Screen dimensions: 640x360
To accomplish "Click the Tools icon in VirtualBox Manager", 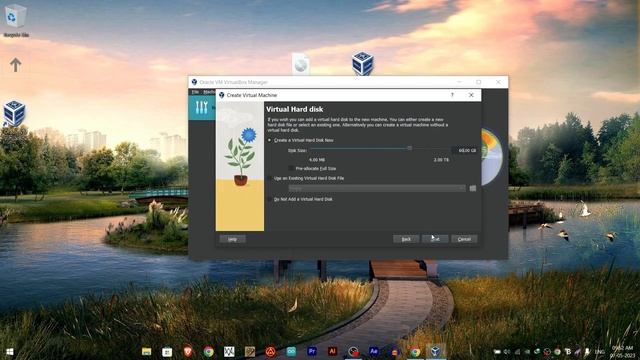I will click(202, 107).
